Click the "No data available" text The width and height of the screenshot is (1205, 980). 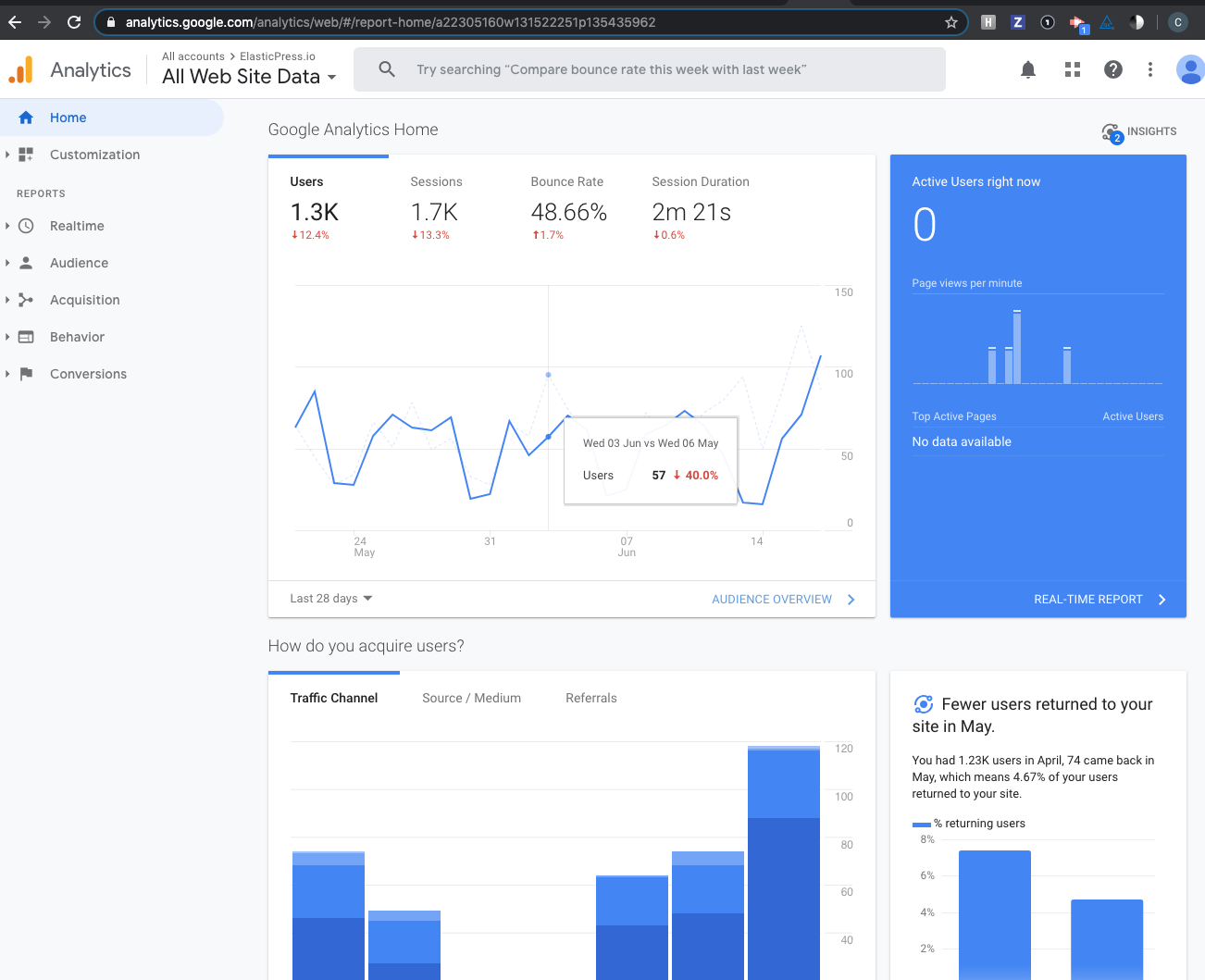[962, 441]
